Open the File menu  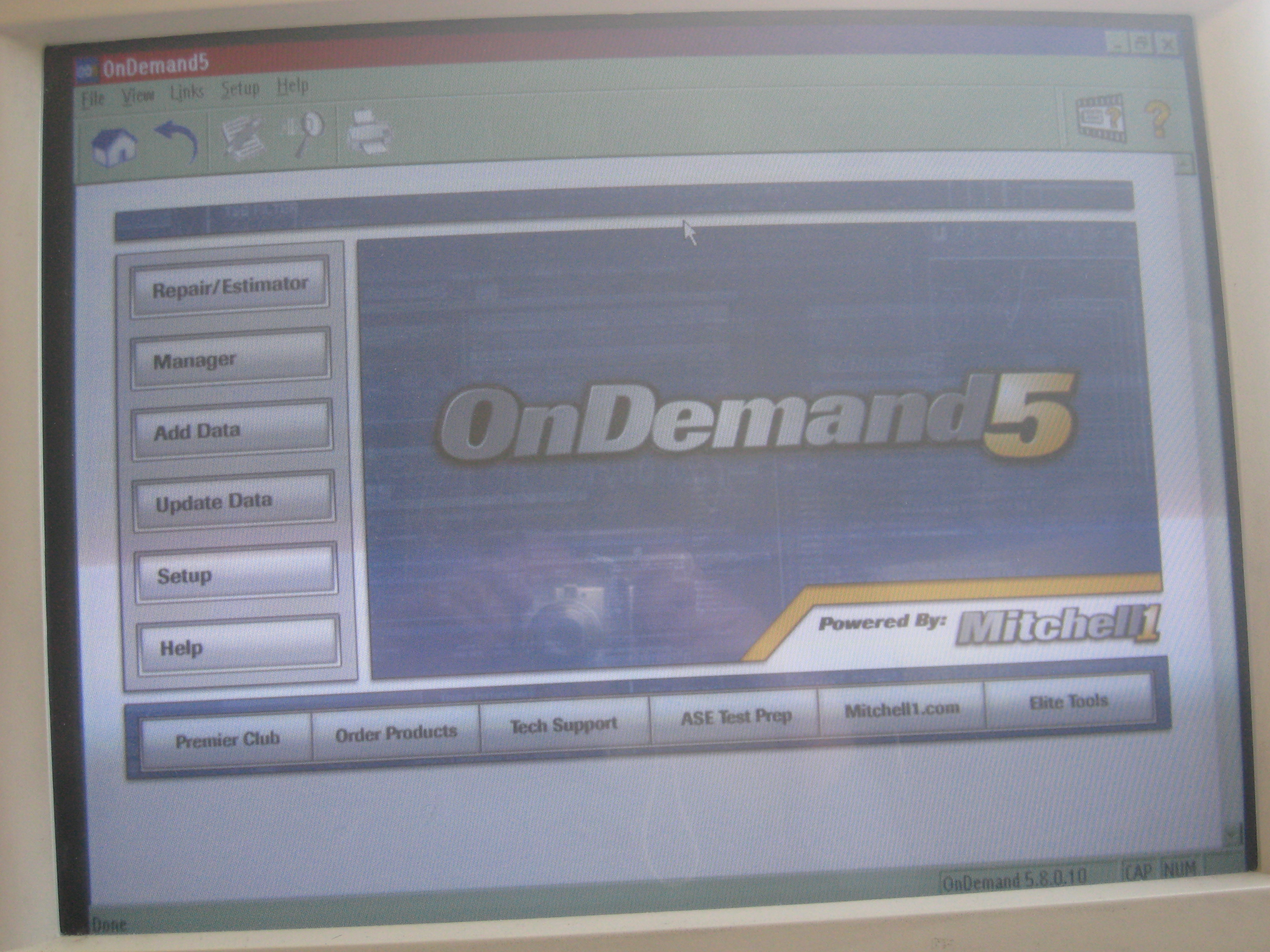[93, 99]
